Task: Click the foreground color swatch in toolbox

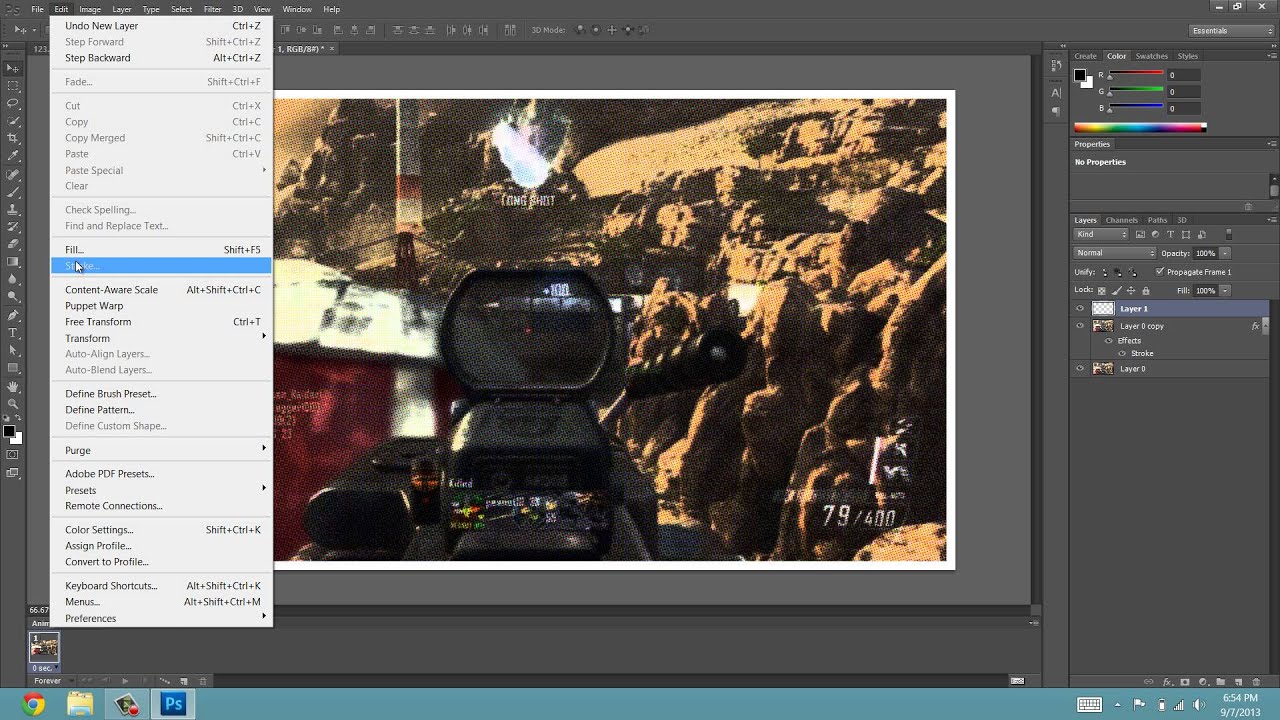Action: coord(9,431)
